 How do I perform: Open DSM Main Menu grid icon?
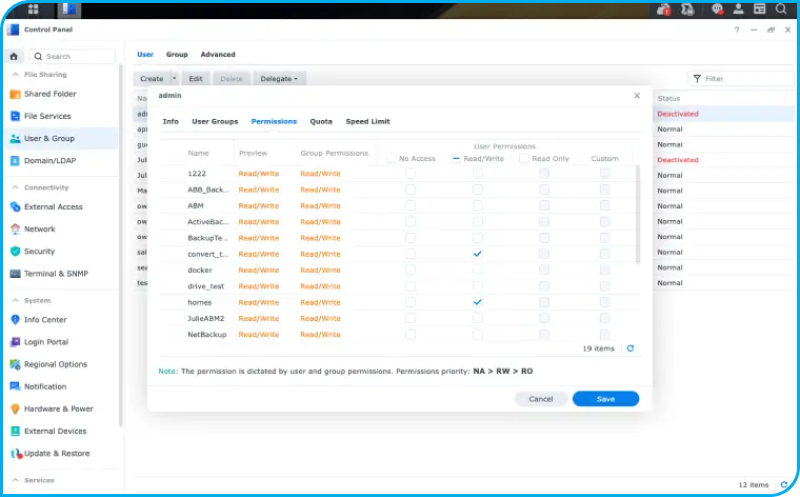34,10
